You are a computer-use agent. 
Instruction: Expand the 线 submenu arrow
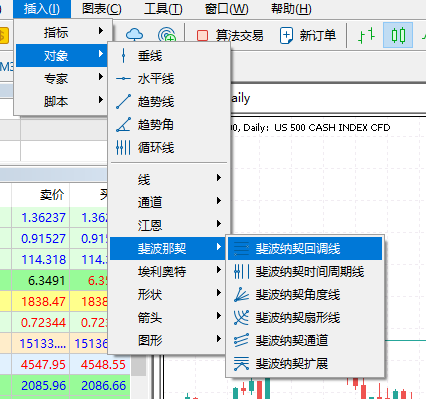[x=219, y=178]
